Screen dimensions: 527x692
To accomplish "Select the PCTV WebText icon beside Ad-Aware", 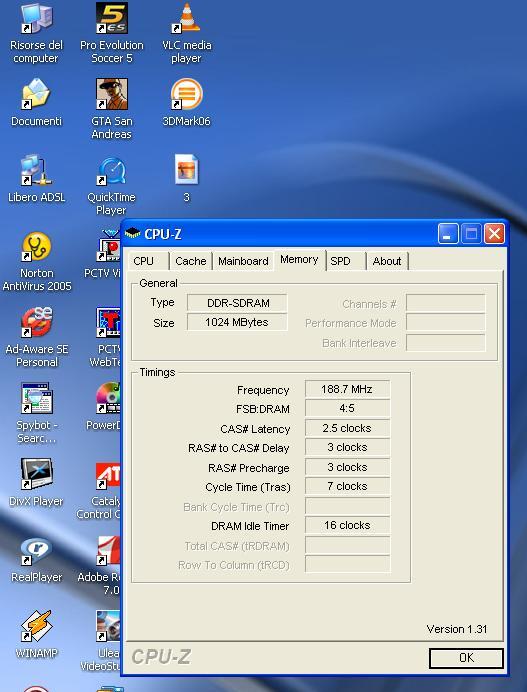I will tap(108, 323).
